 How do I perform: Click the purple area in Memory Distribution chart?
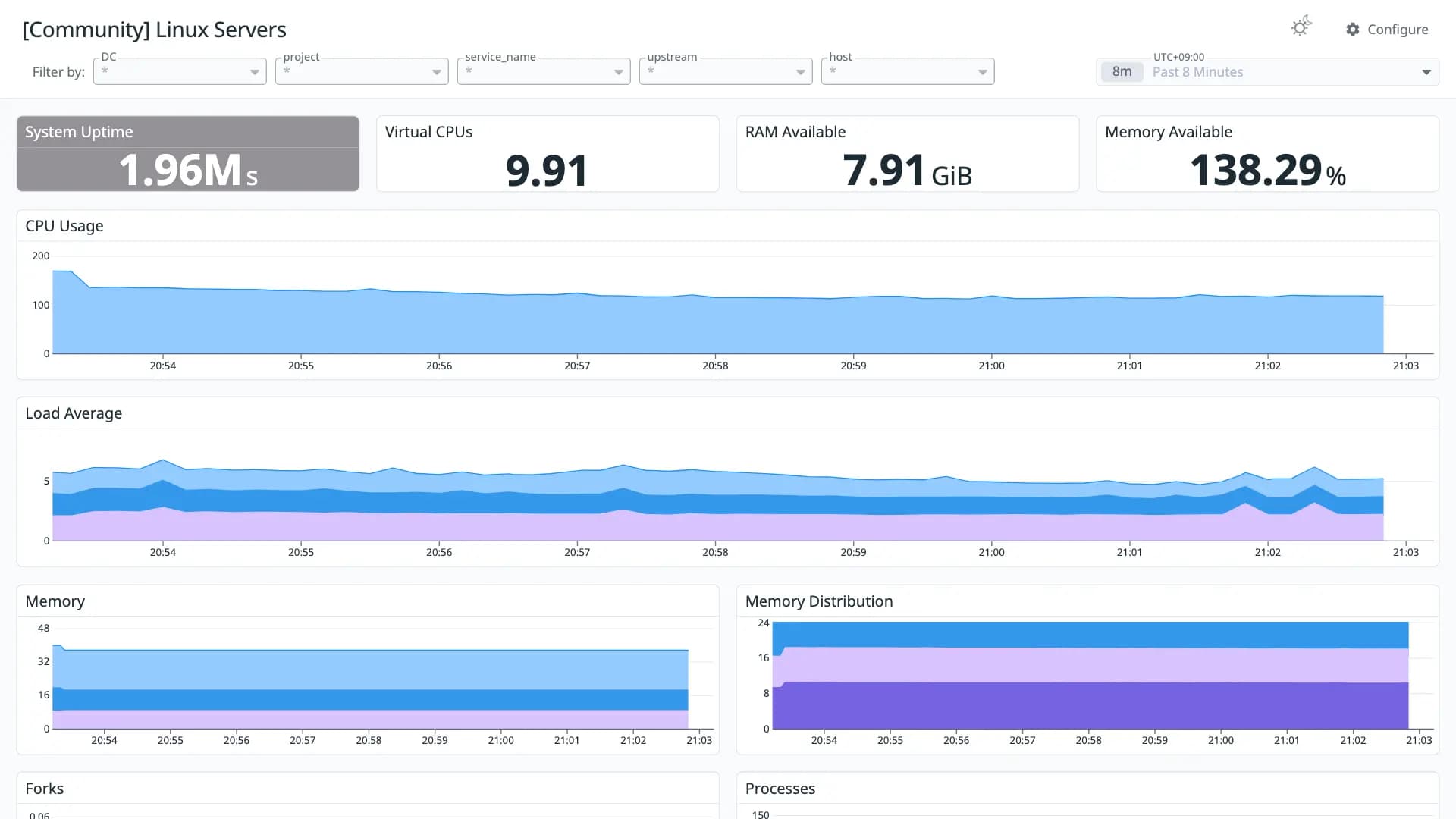(x=1090, y=705)
